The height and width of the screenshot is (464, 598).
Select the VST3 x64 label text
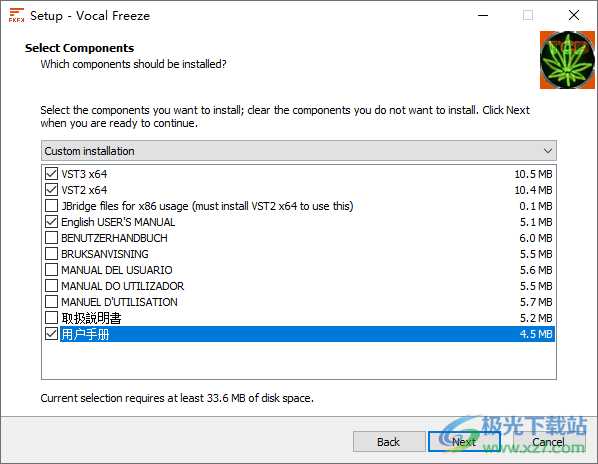click(84, 174)
